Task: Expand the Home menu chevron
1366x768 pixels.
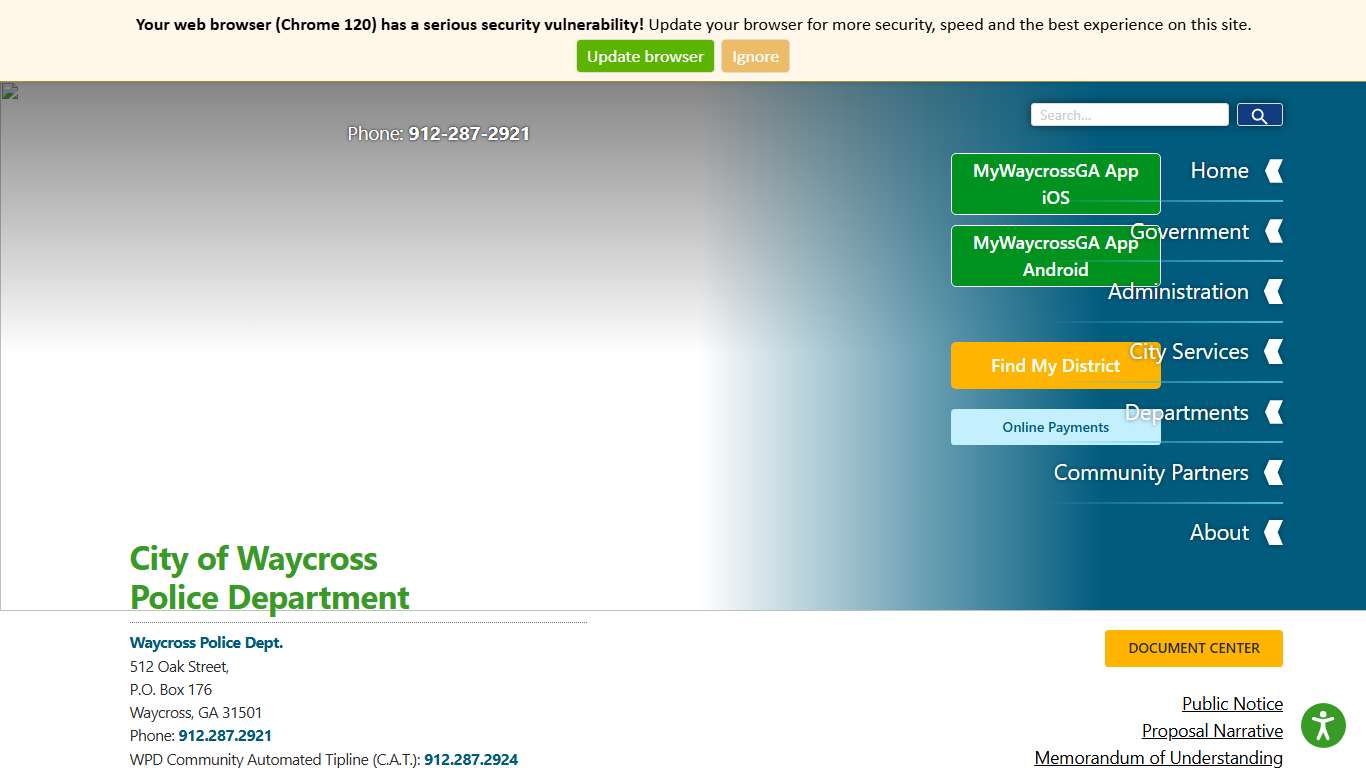Action: 1274,171
